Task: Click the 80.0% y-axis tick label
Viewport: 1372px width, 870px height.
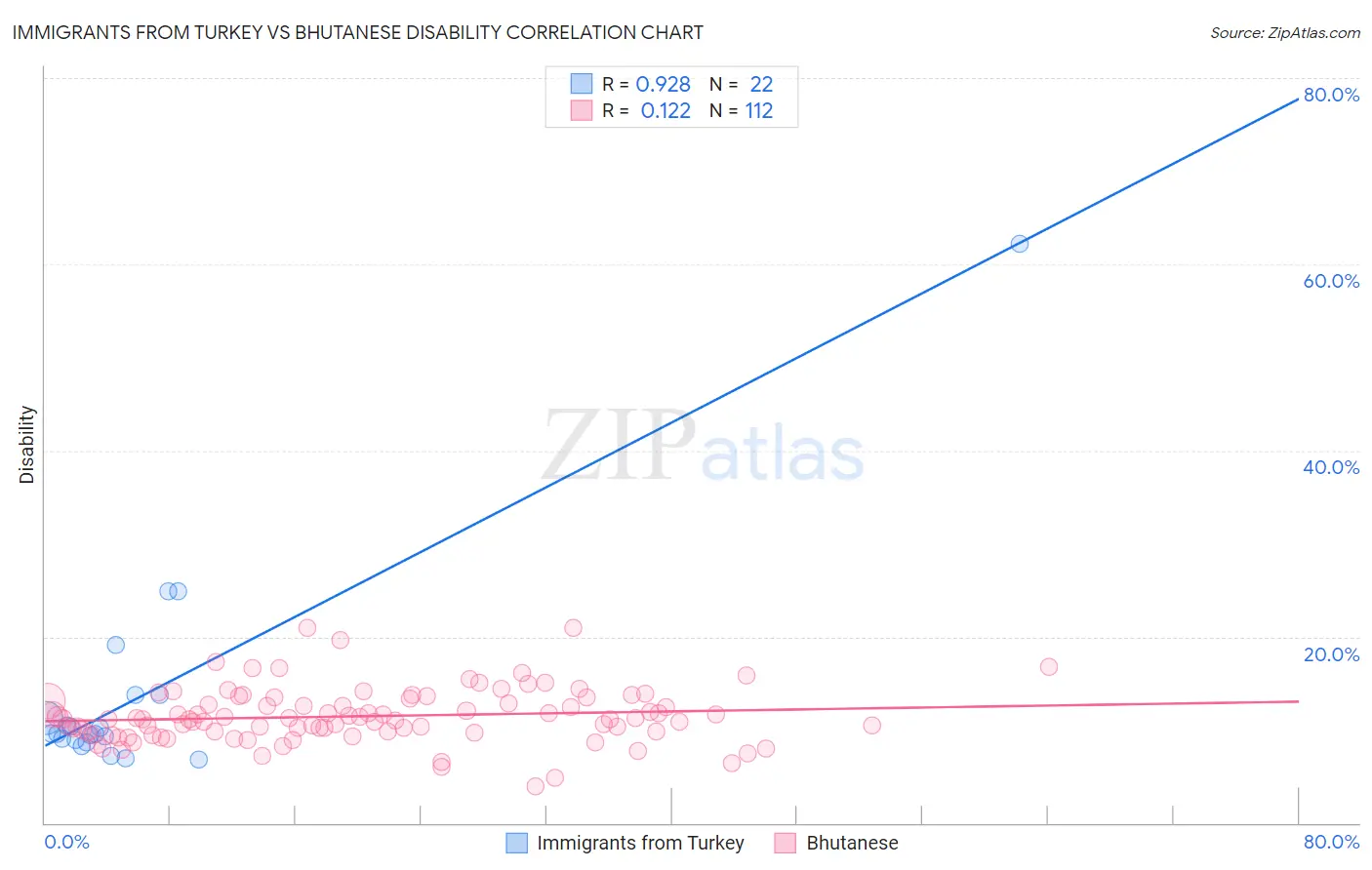Action: pyautogui.click(x=1331, y=95)
